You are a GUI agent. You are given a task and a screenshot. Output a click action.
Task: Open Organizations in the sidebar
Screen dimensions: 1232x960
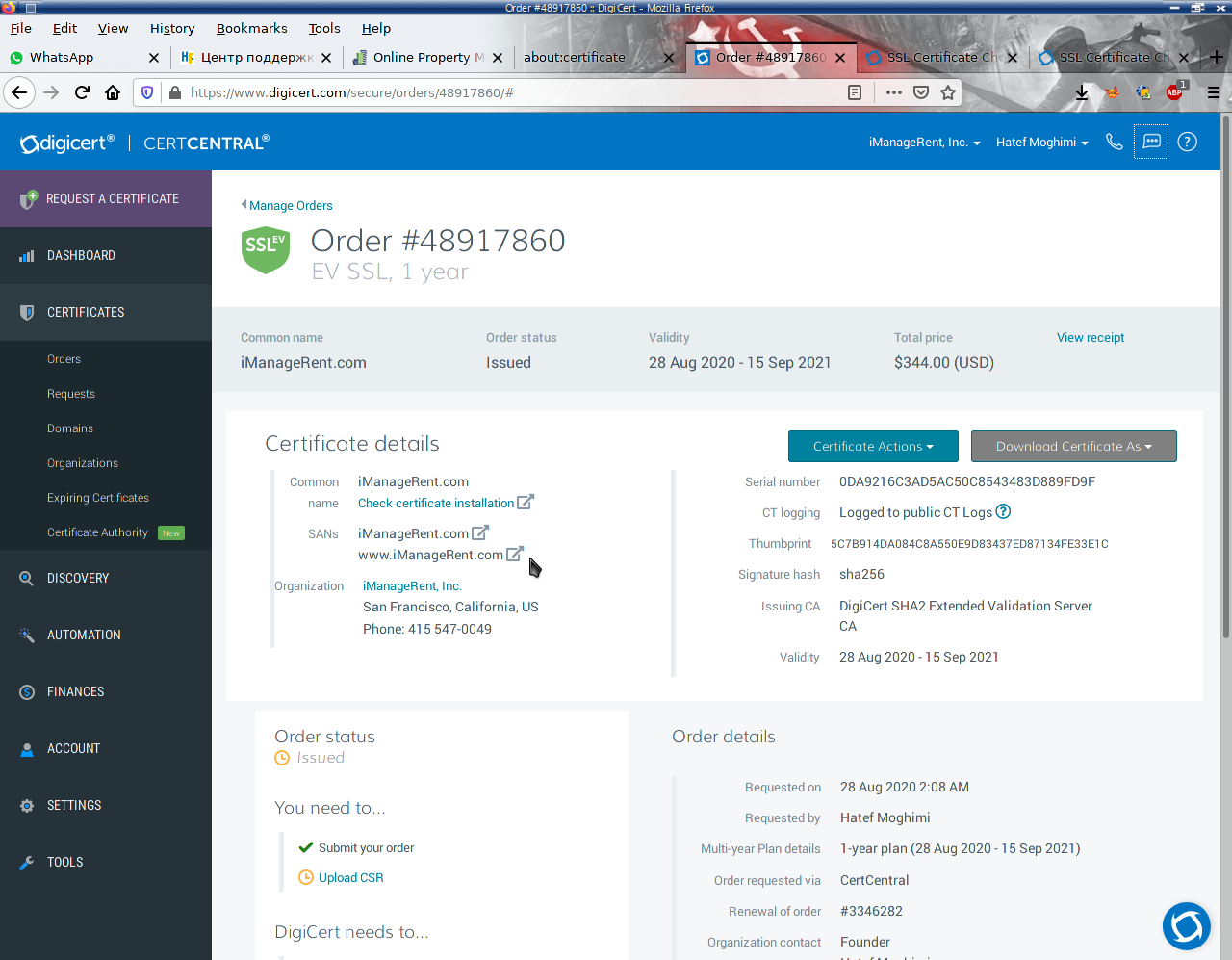coord(83,463)
